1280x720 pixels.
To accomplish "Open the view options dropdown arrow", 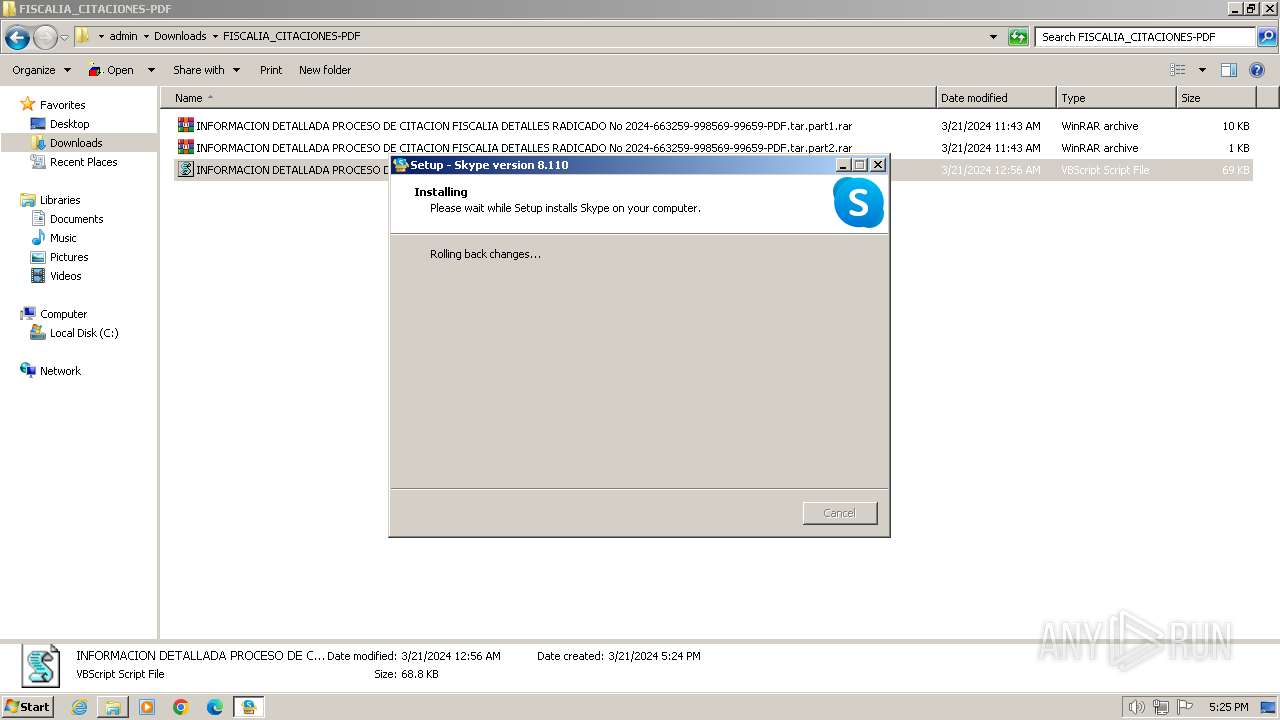I will click(x=1202, y=70).
